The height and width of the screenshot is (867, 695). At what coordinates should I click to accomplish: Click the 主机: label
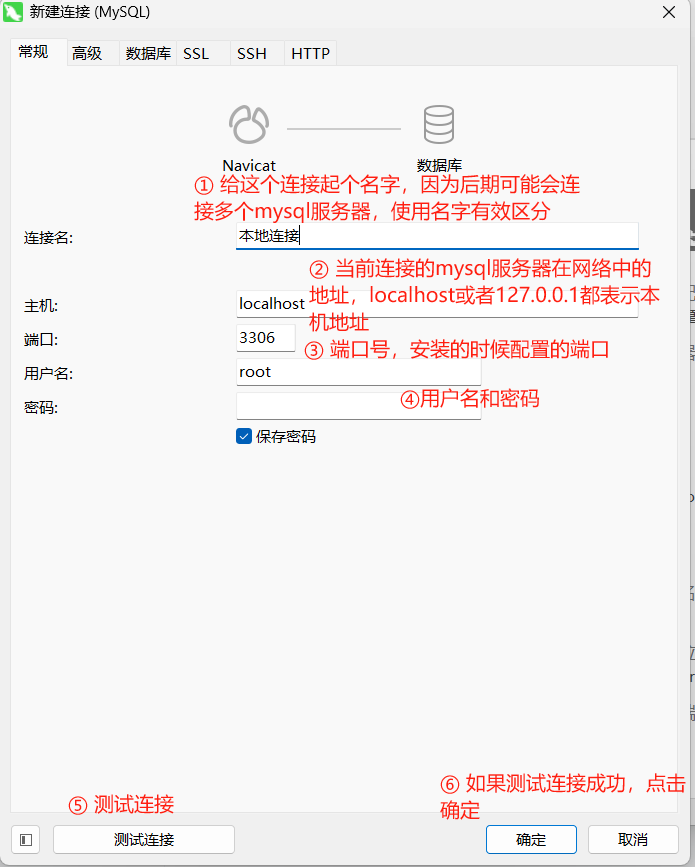(41, 306)
